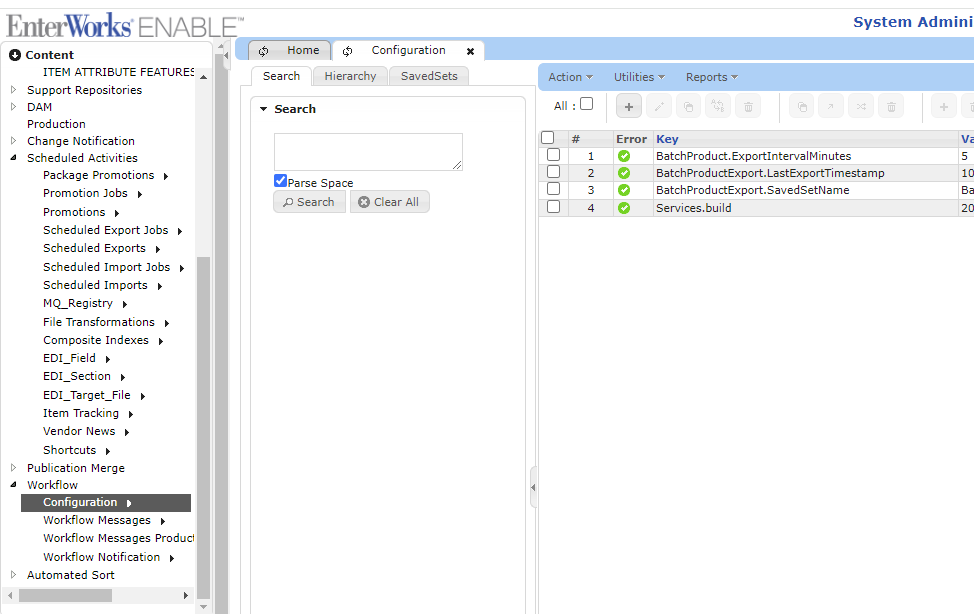Click the scroll-down arrow of the tree scrollbar

203,607
